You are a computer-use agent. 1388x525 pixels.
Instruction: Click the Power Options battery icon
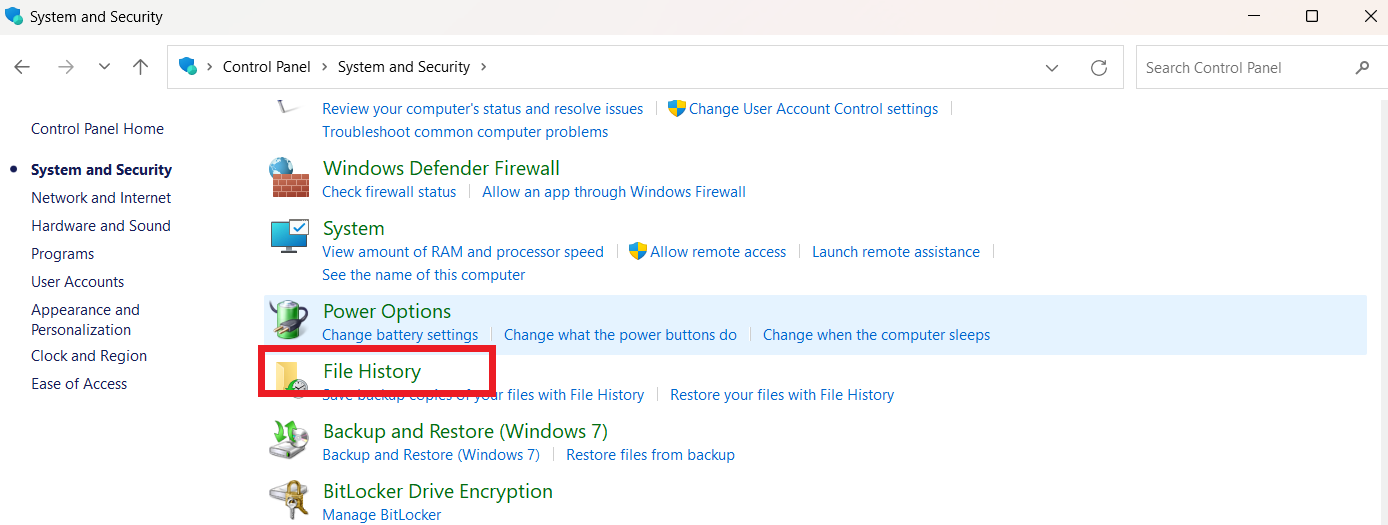pyautogui.click(x=290, y=320)
